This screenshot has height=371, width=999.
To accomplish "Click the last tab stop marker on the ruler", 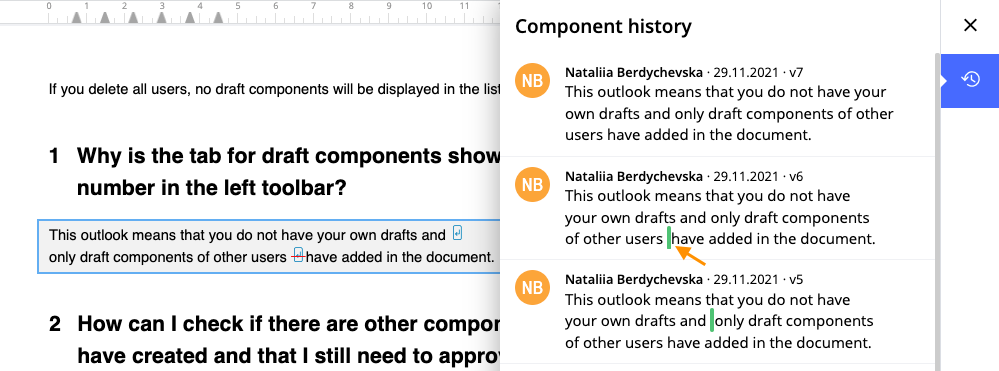I will point(218,18).
